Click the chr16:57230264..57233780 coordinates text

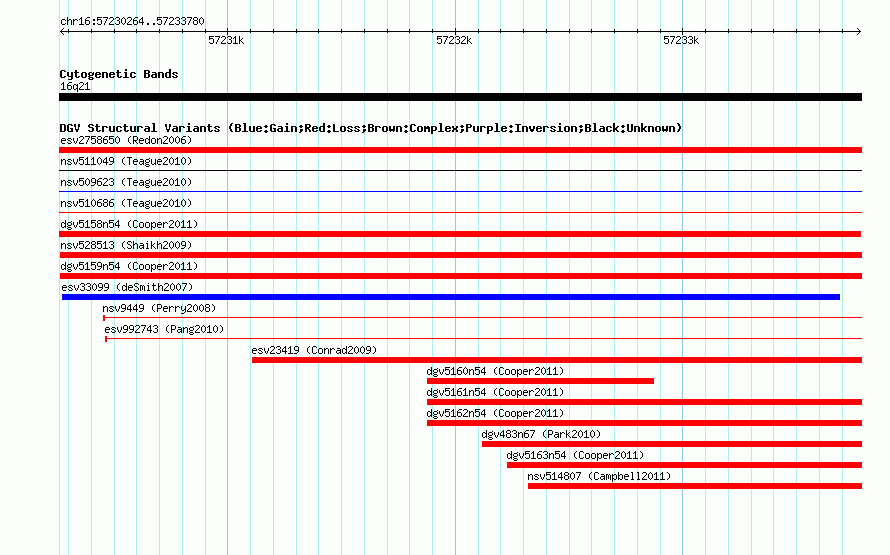tap(132, 21)
